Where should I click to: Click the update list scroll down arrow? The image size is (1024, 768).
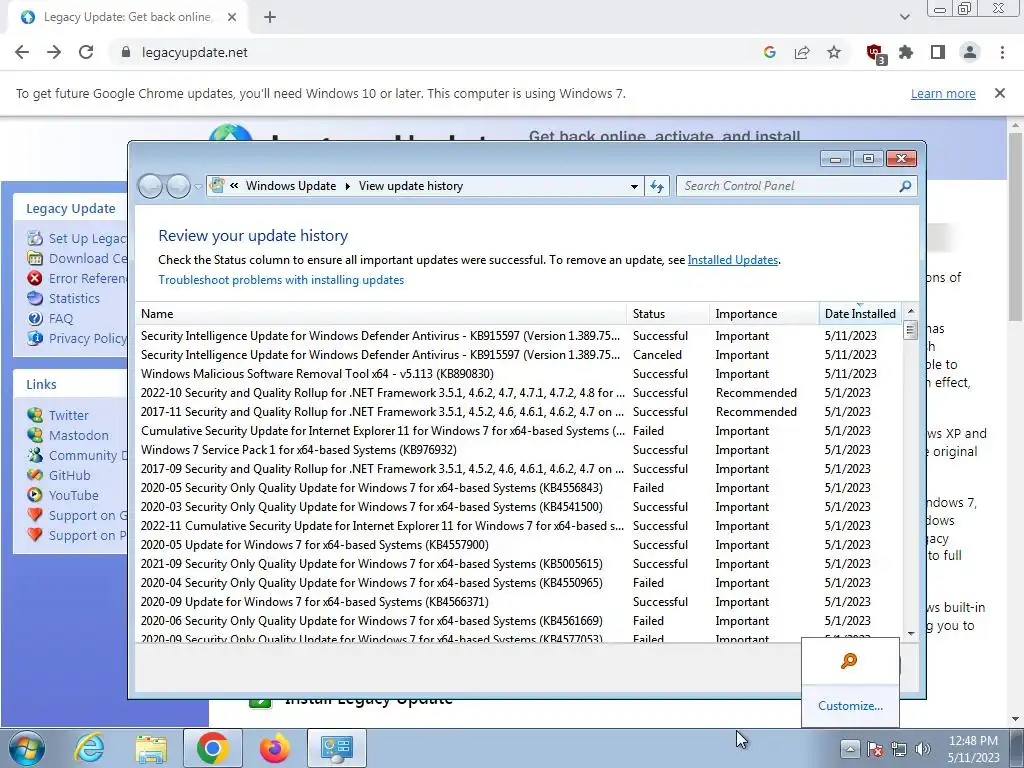click(x=910, y=633)
